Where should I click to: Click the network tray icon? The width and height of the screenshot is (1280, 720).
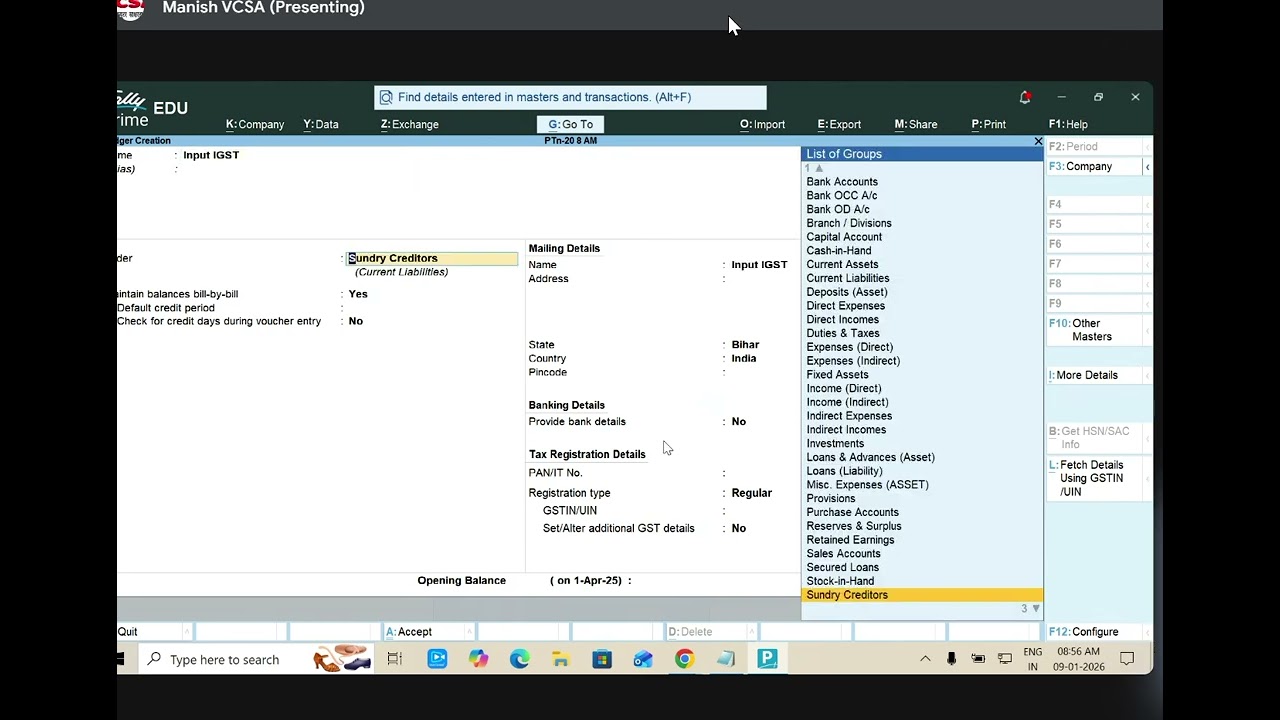coord(1004,659)
